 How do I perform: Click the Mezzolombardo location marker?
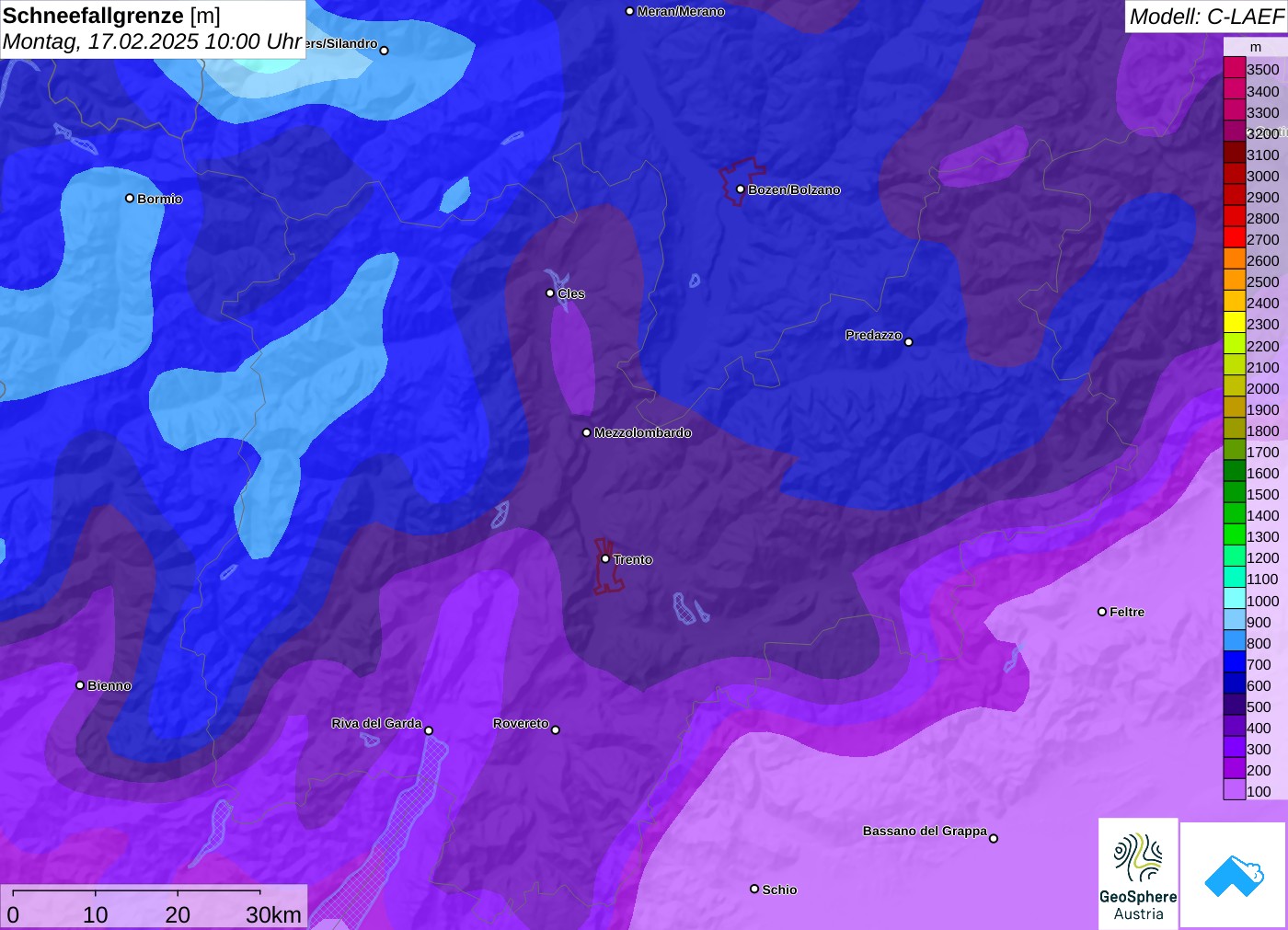tap(587, 432)
